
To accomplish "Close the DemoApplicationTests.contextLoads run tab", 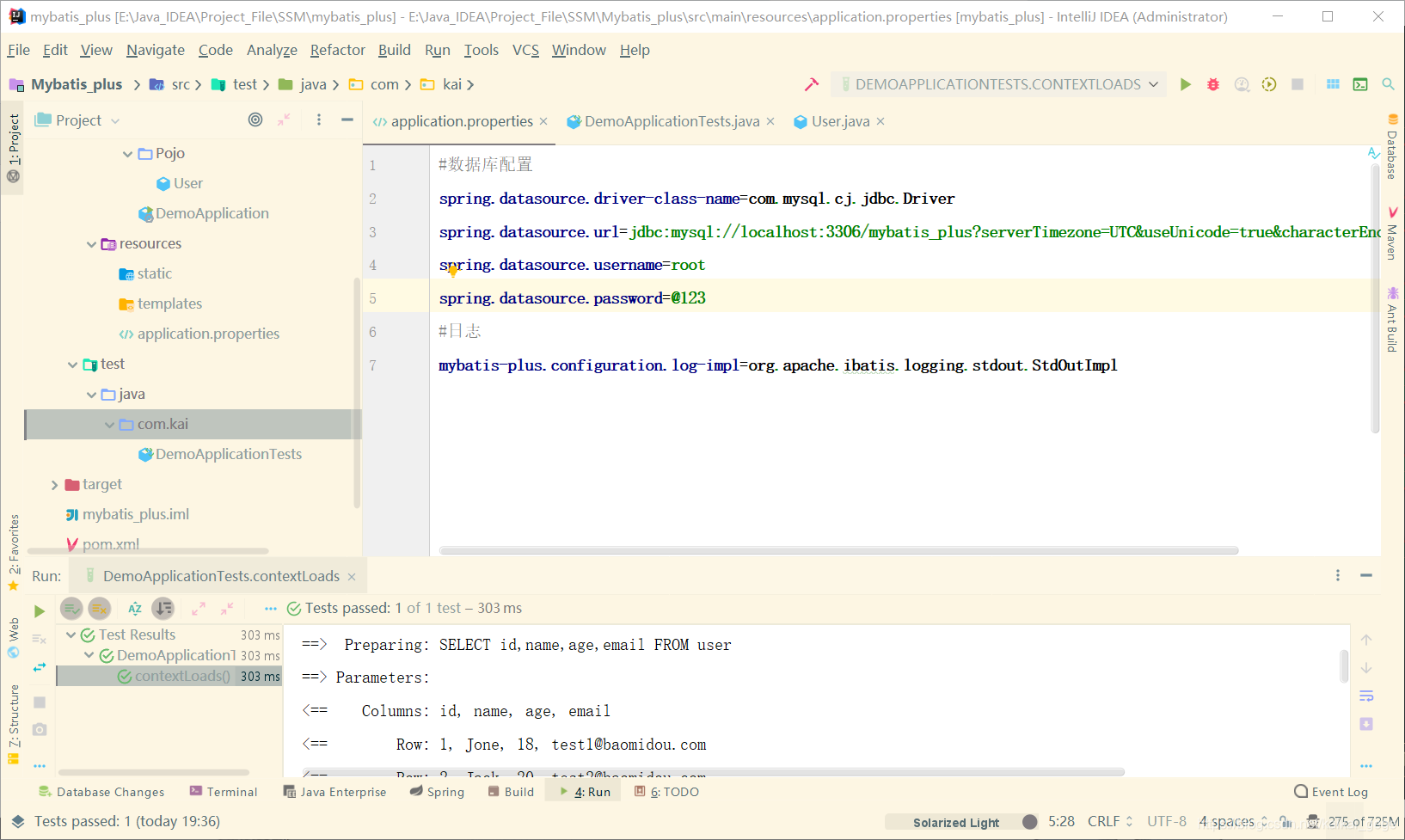I will tap(352, 577).
